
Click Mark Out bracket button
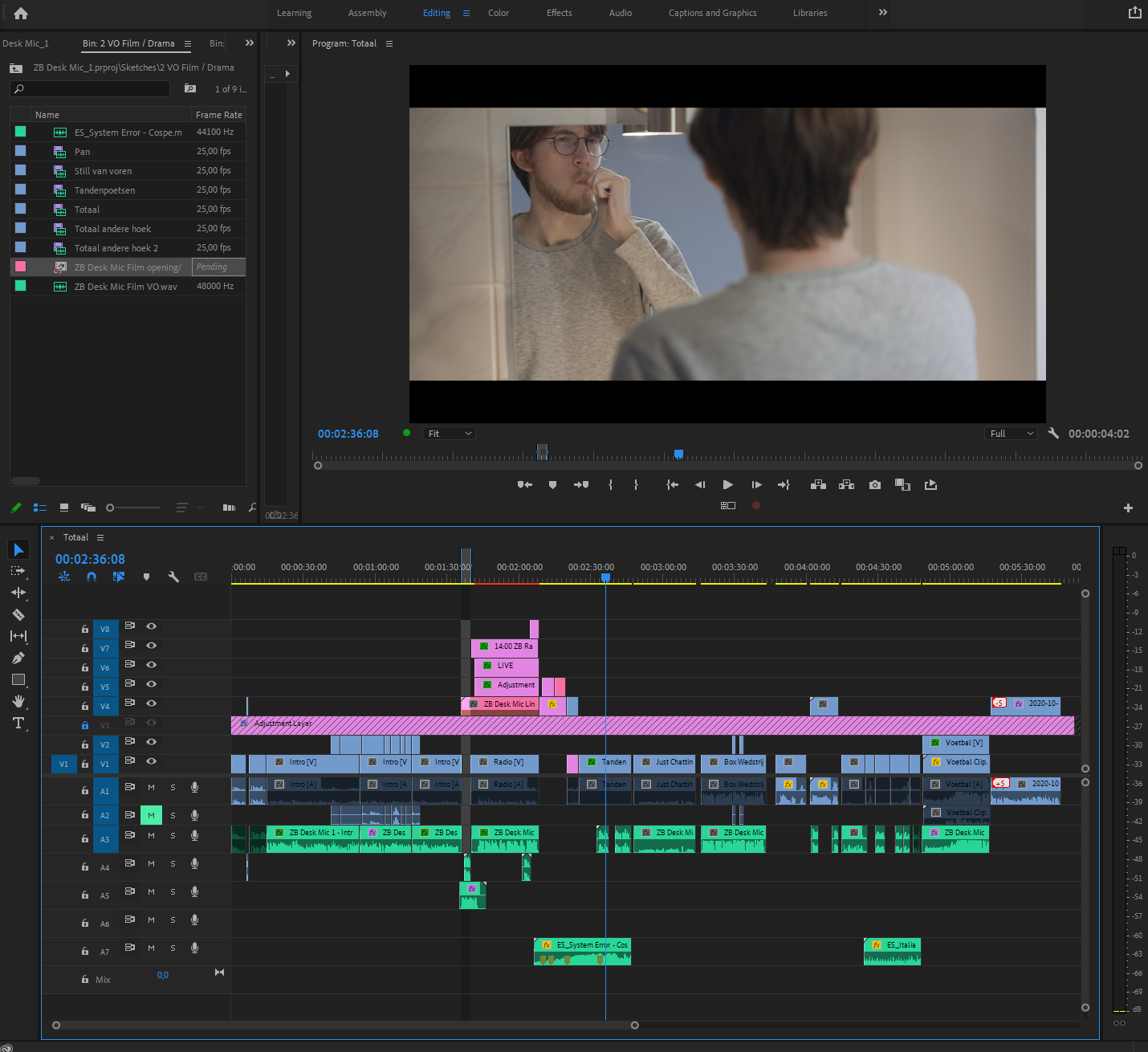coord(636,484)
